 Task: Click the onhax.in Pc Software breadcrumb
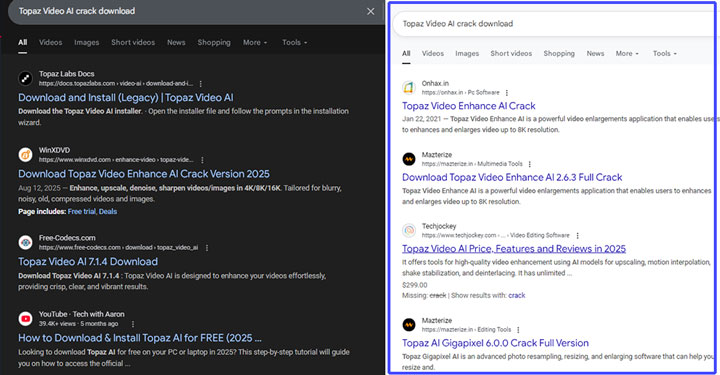(461, 93)
